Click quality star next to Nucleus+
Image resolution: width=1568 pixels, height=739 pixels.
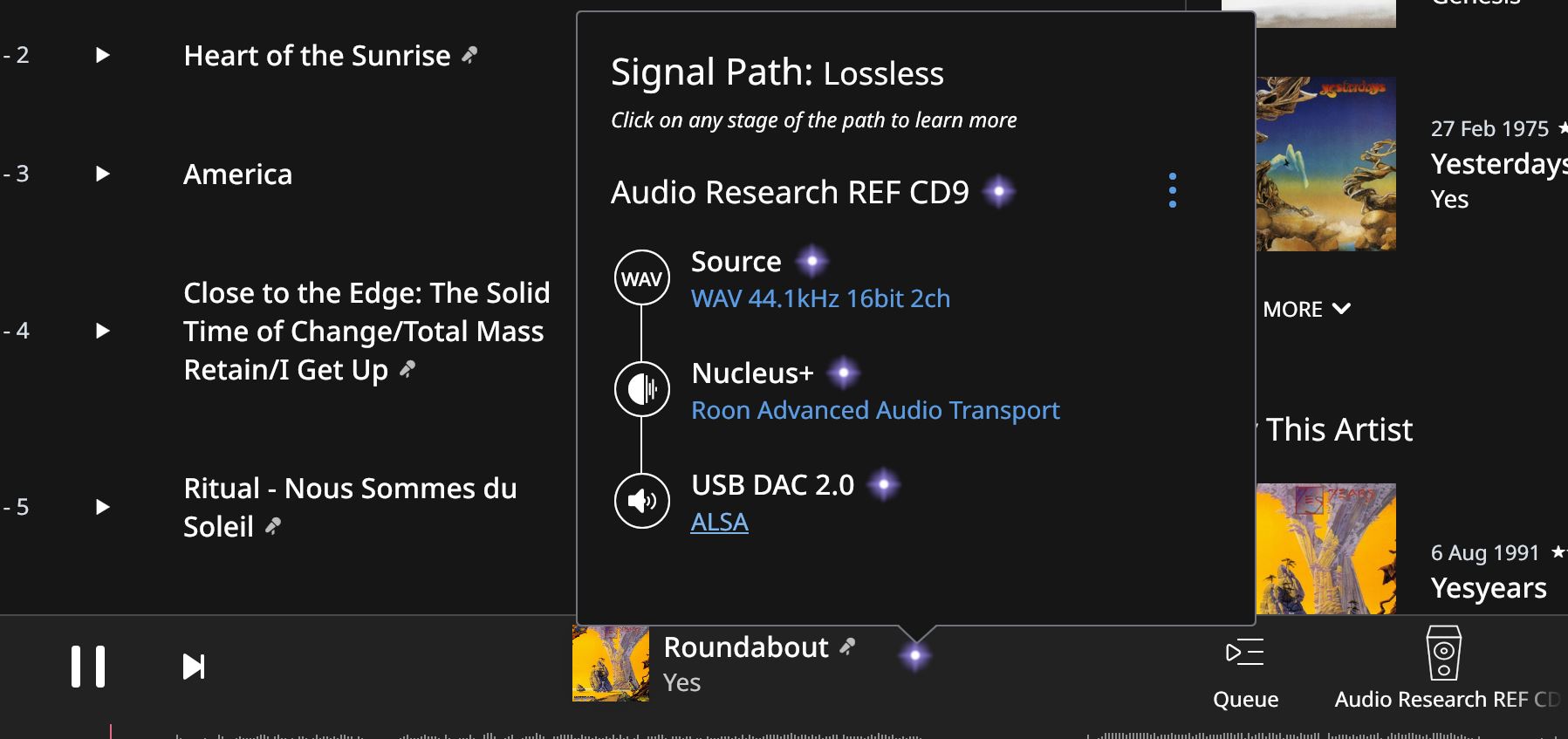pos(844,373)
